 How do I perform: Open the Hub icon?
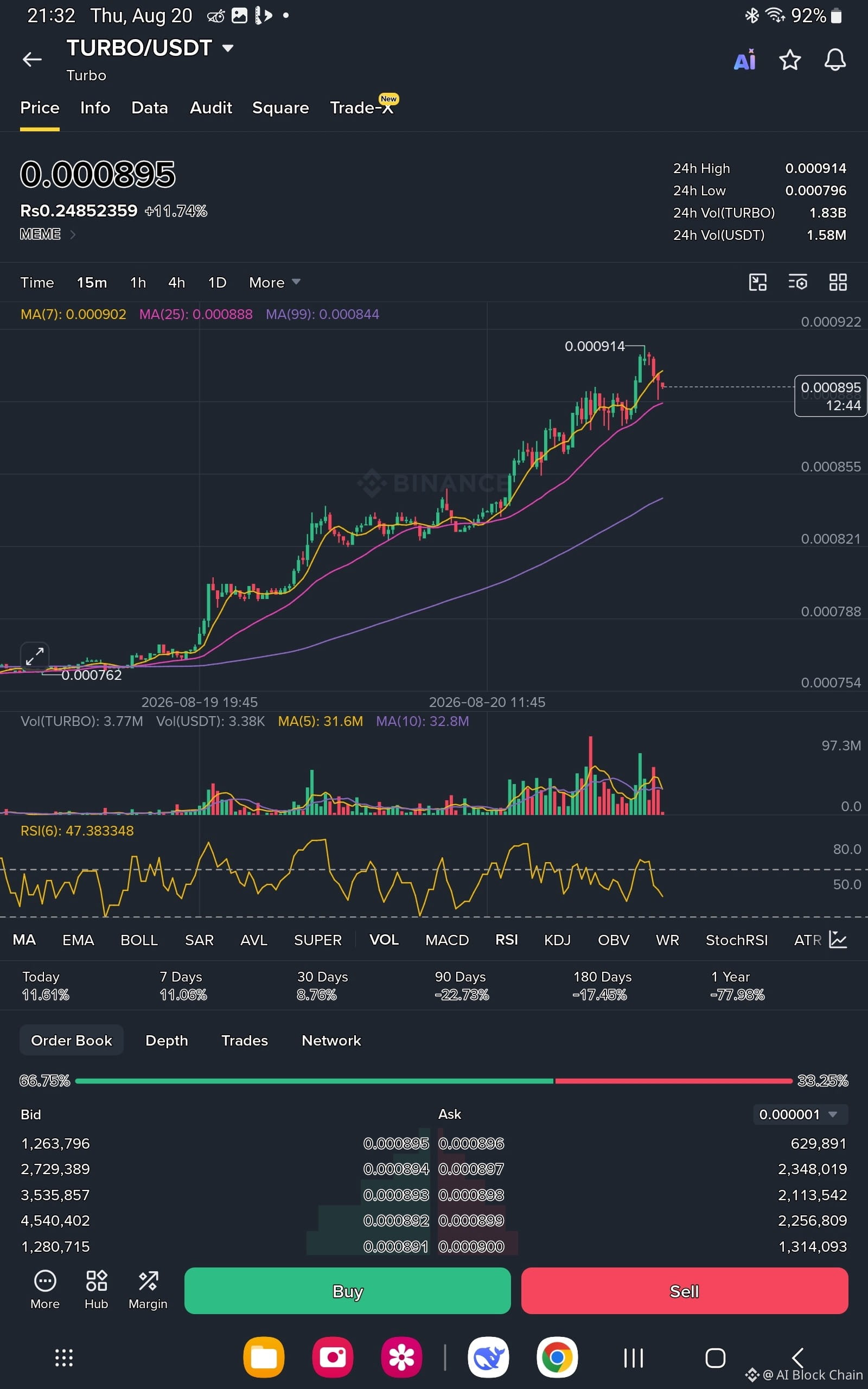97,1289
